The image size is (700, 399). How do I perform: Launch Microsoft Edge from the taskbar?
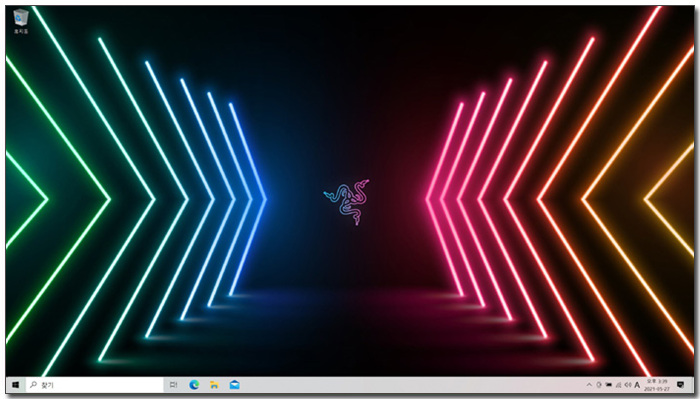click(x=194, y=385)
